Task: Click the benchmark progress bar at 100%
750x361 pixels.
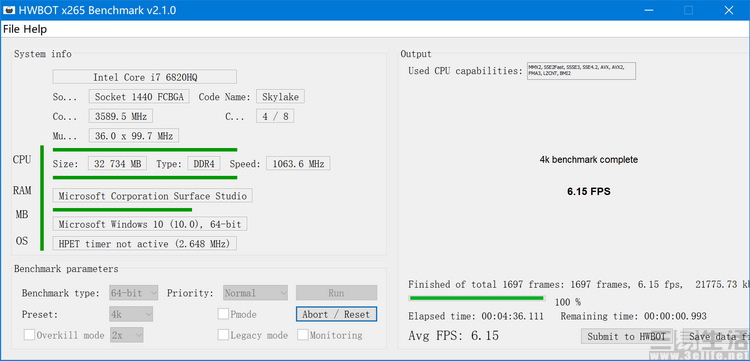Action: pyautogui.click(x=477, y=298)
